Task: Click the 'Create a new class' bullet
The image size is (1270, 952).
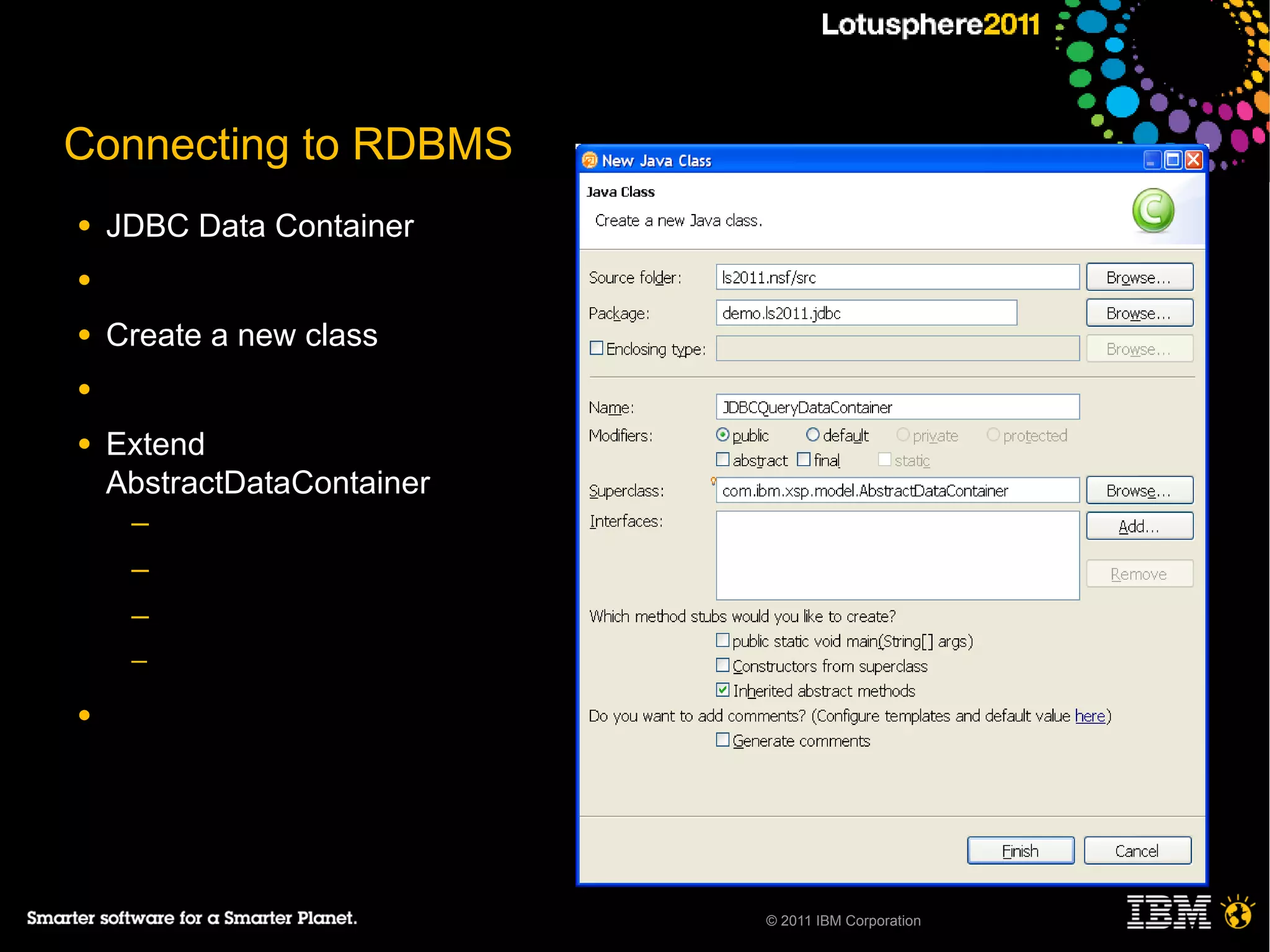Action: 242,335
